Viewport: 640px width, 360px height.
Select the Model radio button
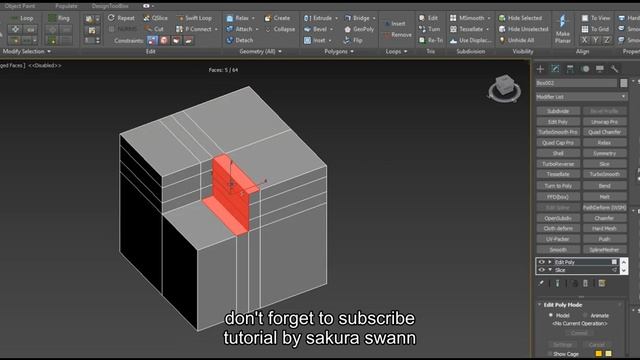pos(551,315)
